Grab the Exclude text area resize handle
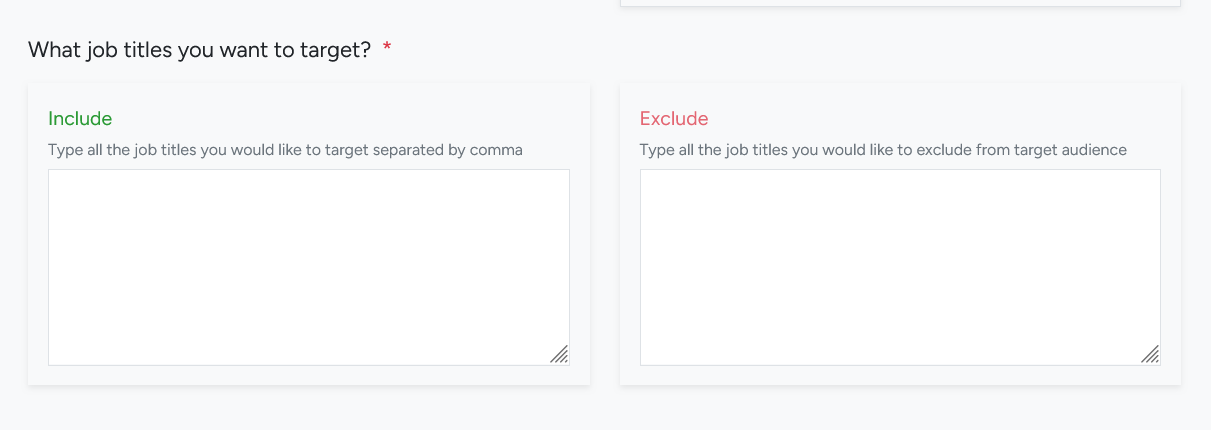This screenshot has width=1211, height=430. pos(1151,355)
